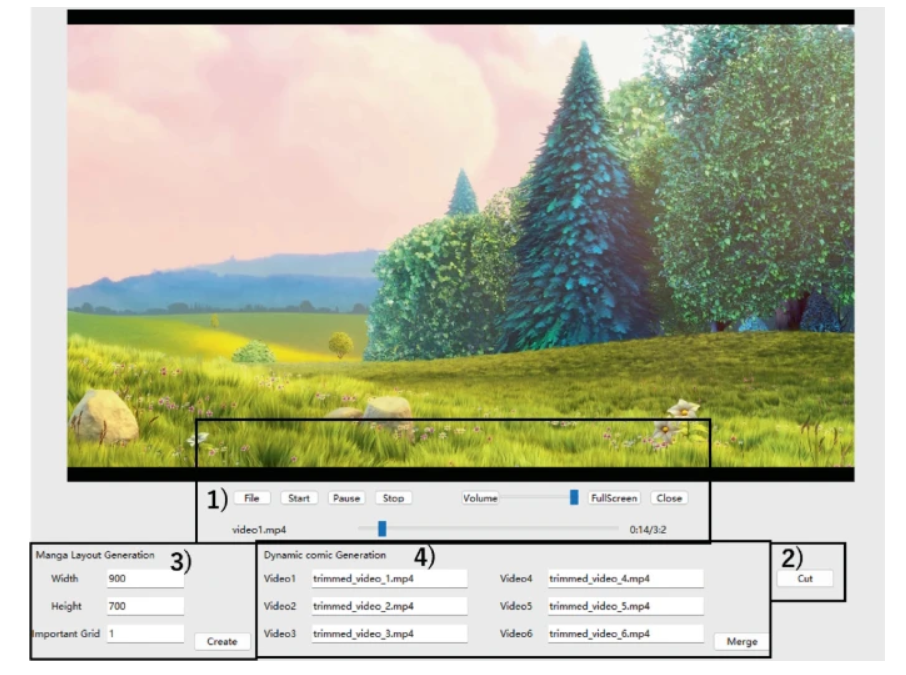
Task: Click the Create manga layout button
Action: coord(221,642)
